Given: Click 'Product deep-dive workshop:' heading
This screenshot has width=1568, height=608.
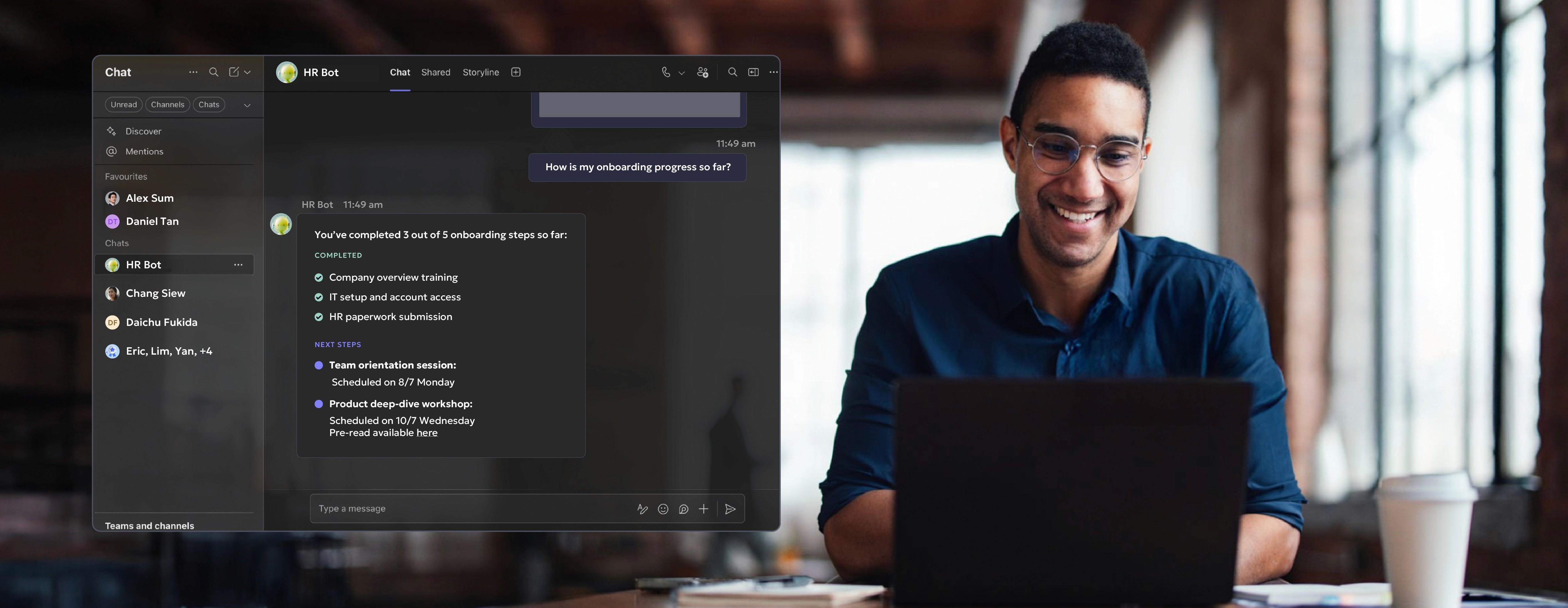Looking at the screenshot, I should coord(401,404).
